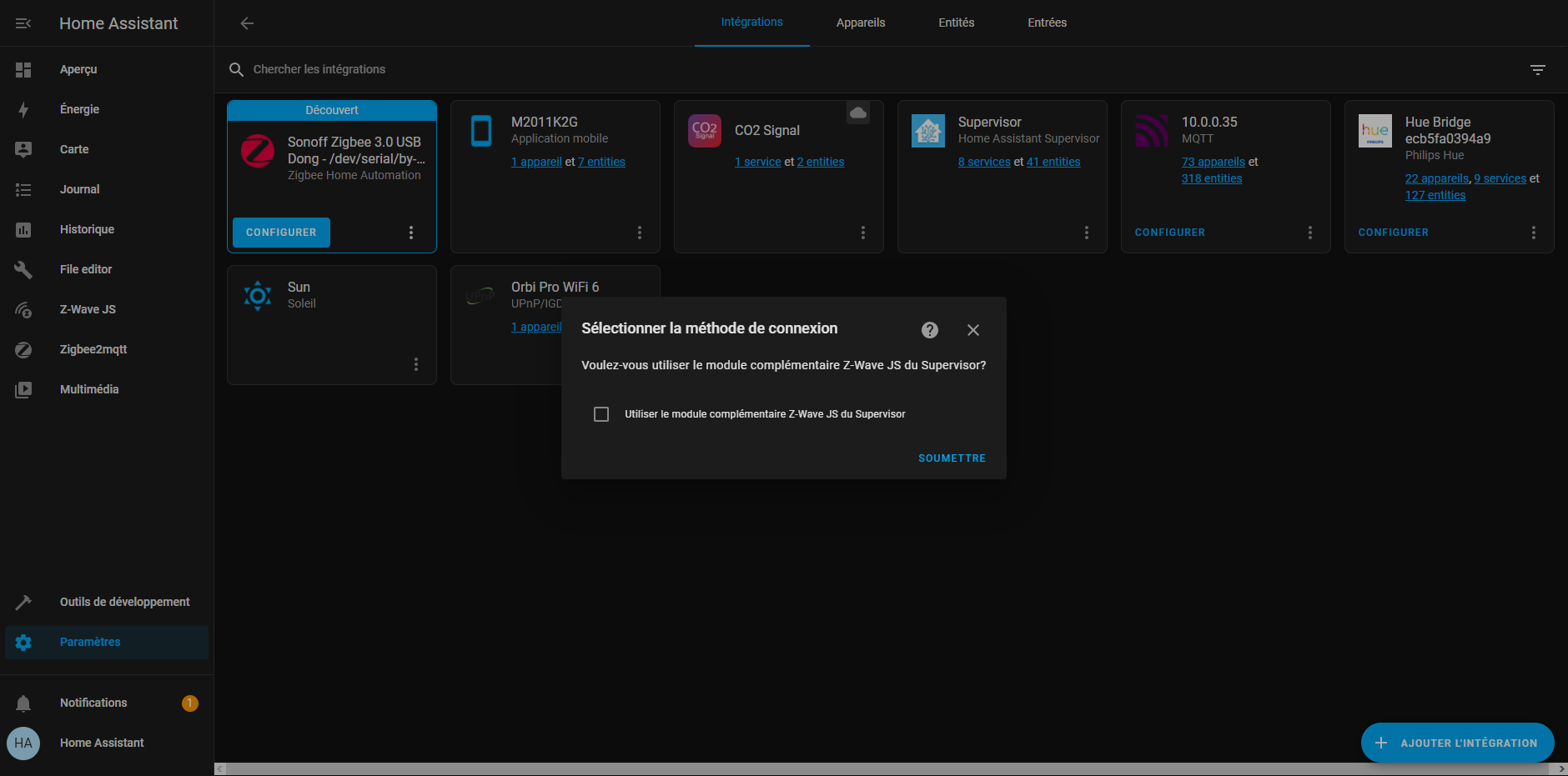Open Zigbee2mqtt sidebar panel

[x=107, y=349]
